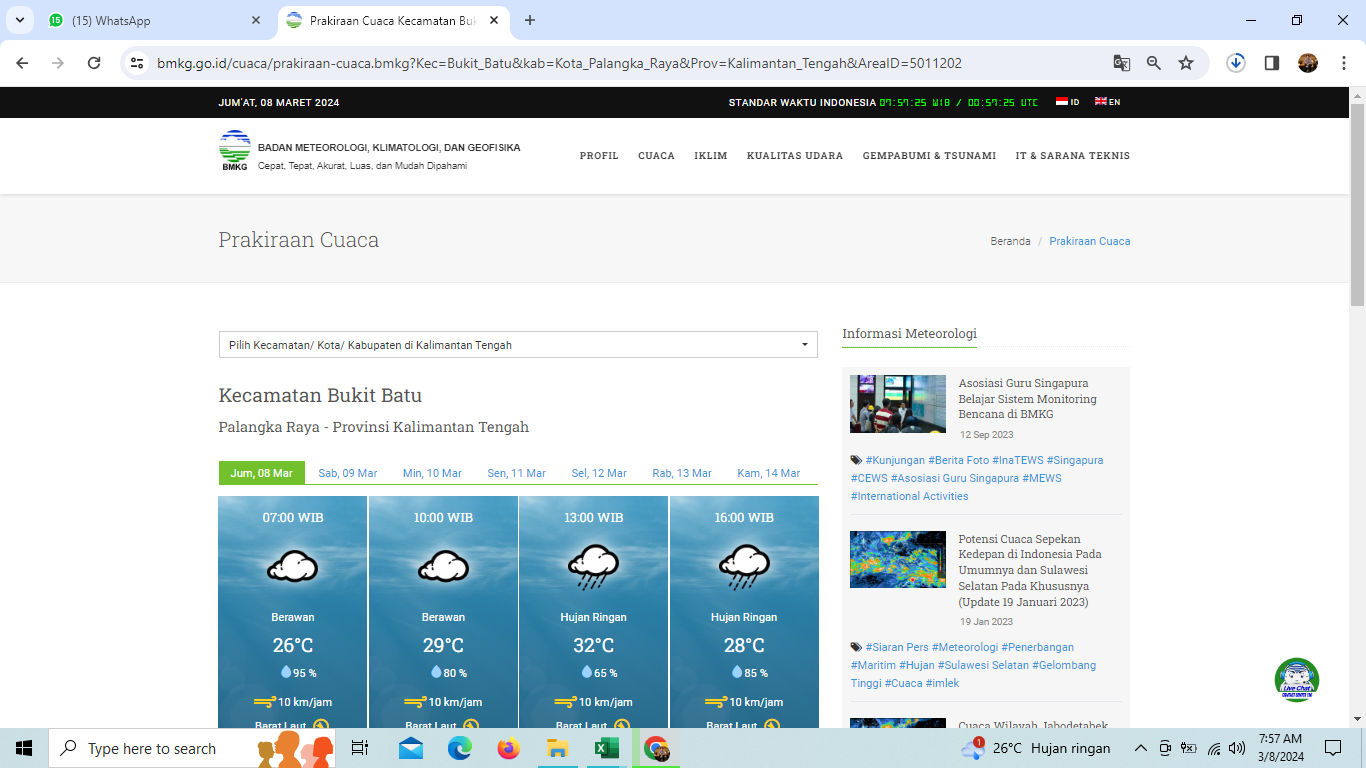Reload the page
1366x768 pixels.
click(x=94, y=63)
